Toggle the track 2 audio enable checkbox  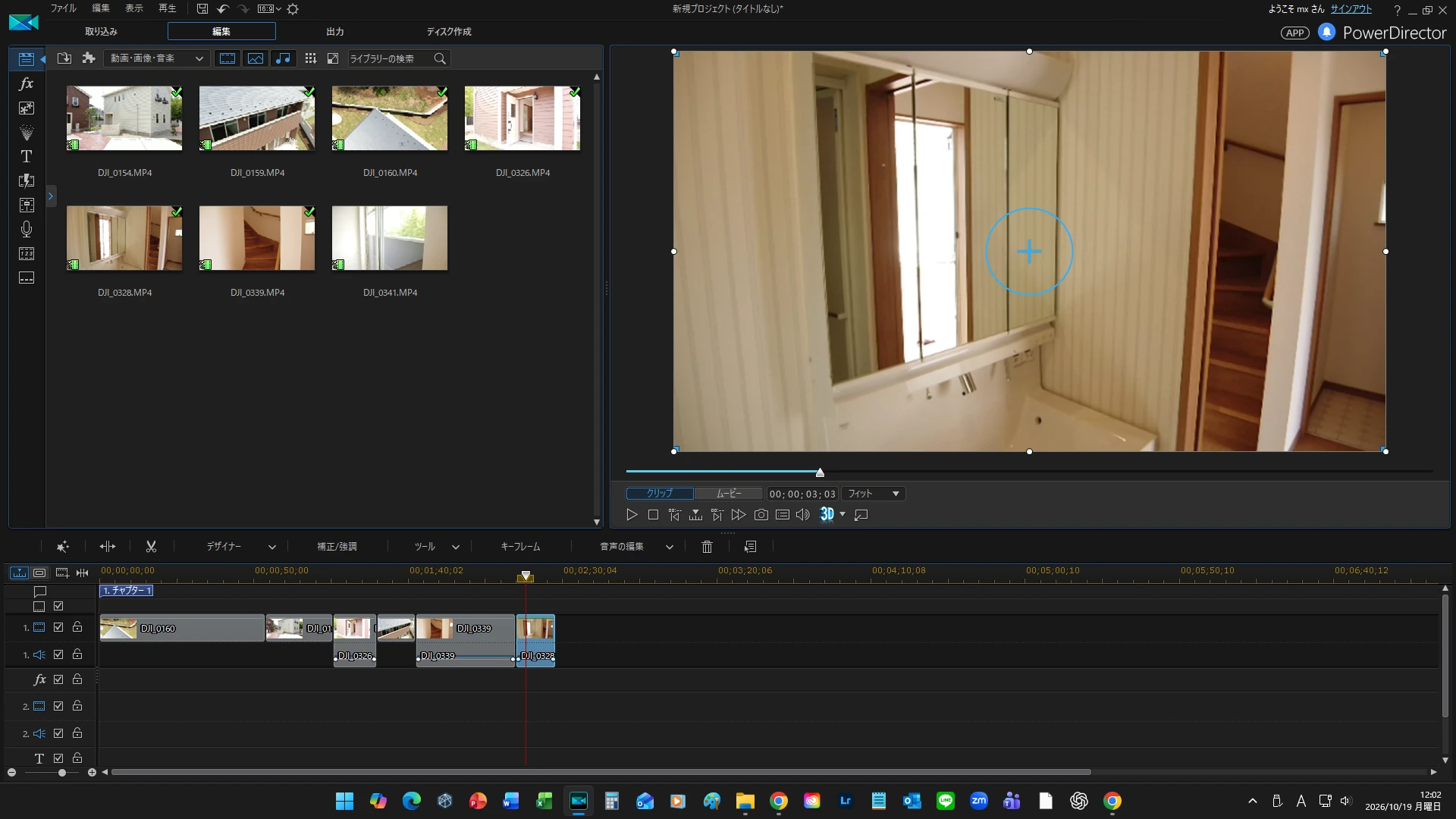pyautogui.click(x=58, y=733)
